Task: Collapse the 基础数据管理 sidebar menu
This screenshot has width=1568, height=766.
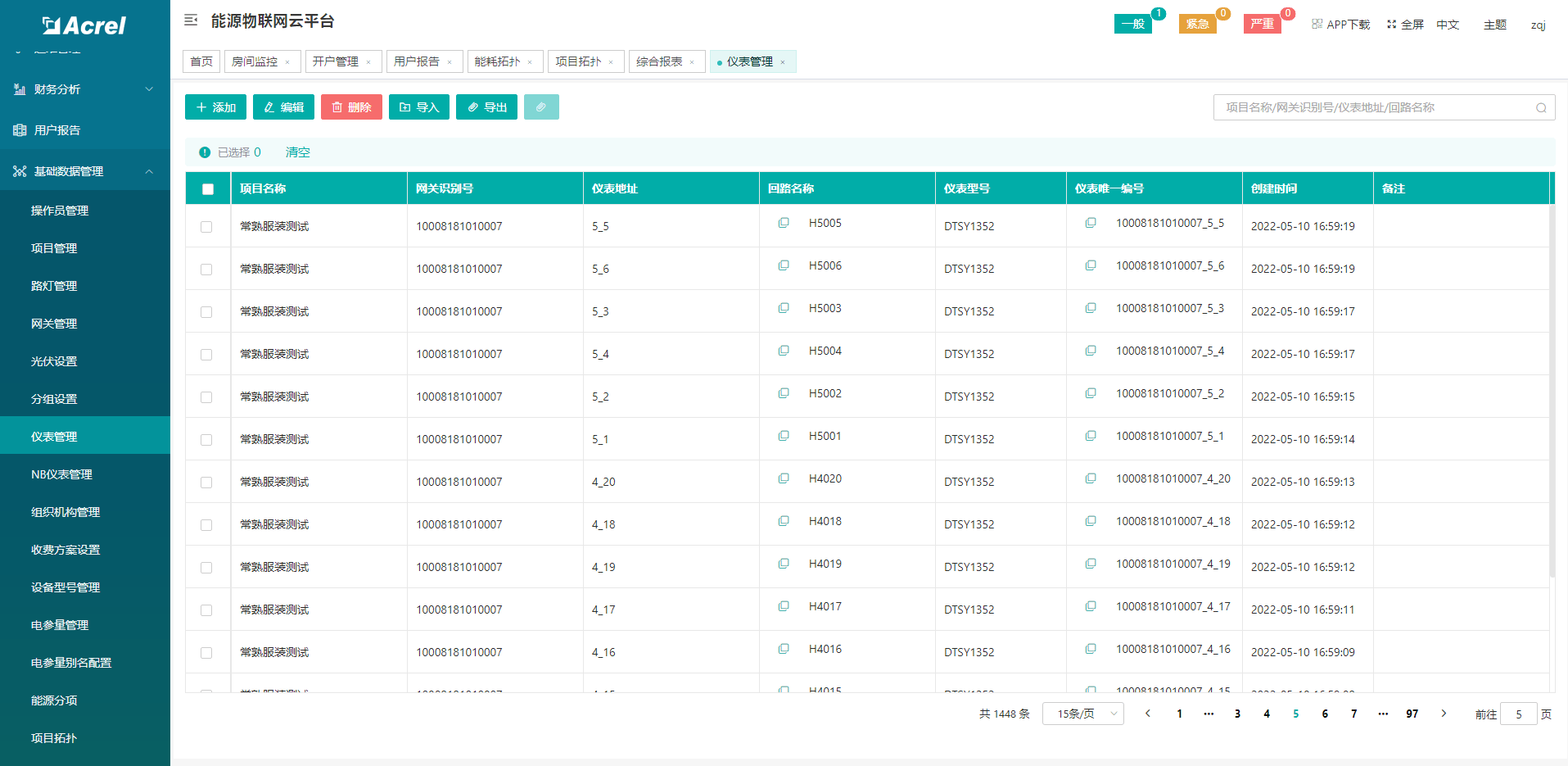Action: coord(85,171)
